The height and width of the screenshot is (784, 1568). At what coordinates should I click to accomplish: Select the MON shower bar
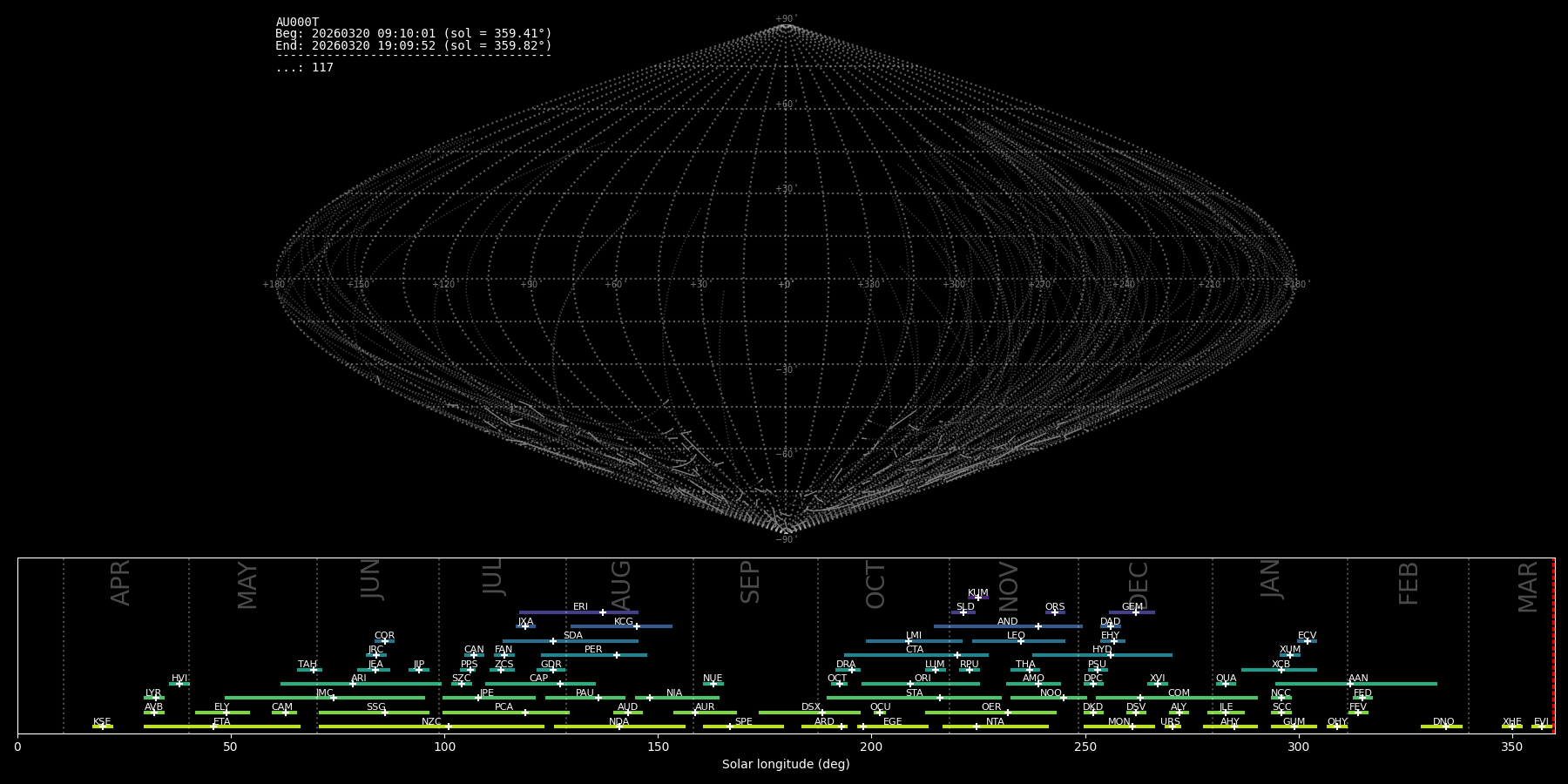point(1119,727)
